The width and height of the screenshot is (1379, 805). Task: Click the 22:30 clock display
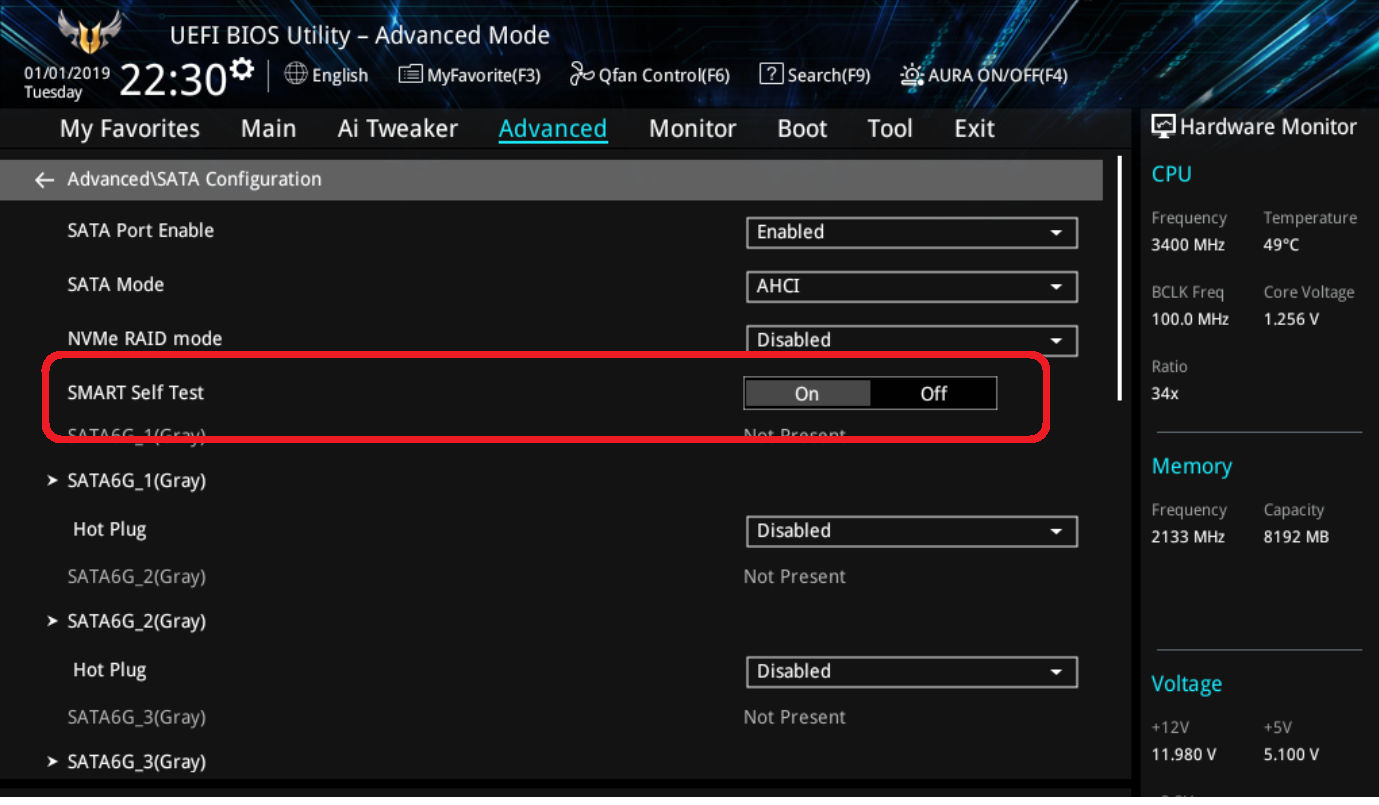(174, 79)
